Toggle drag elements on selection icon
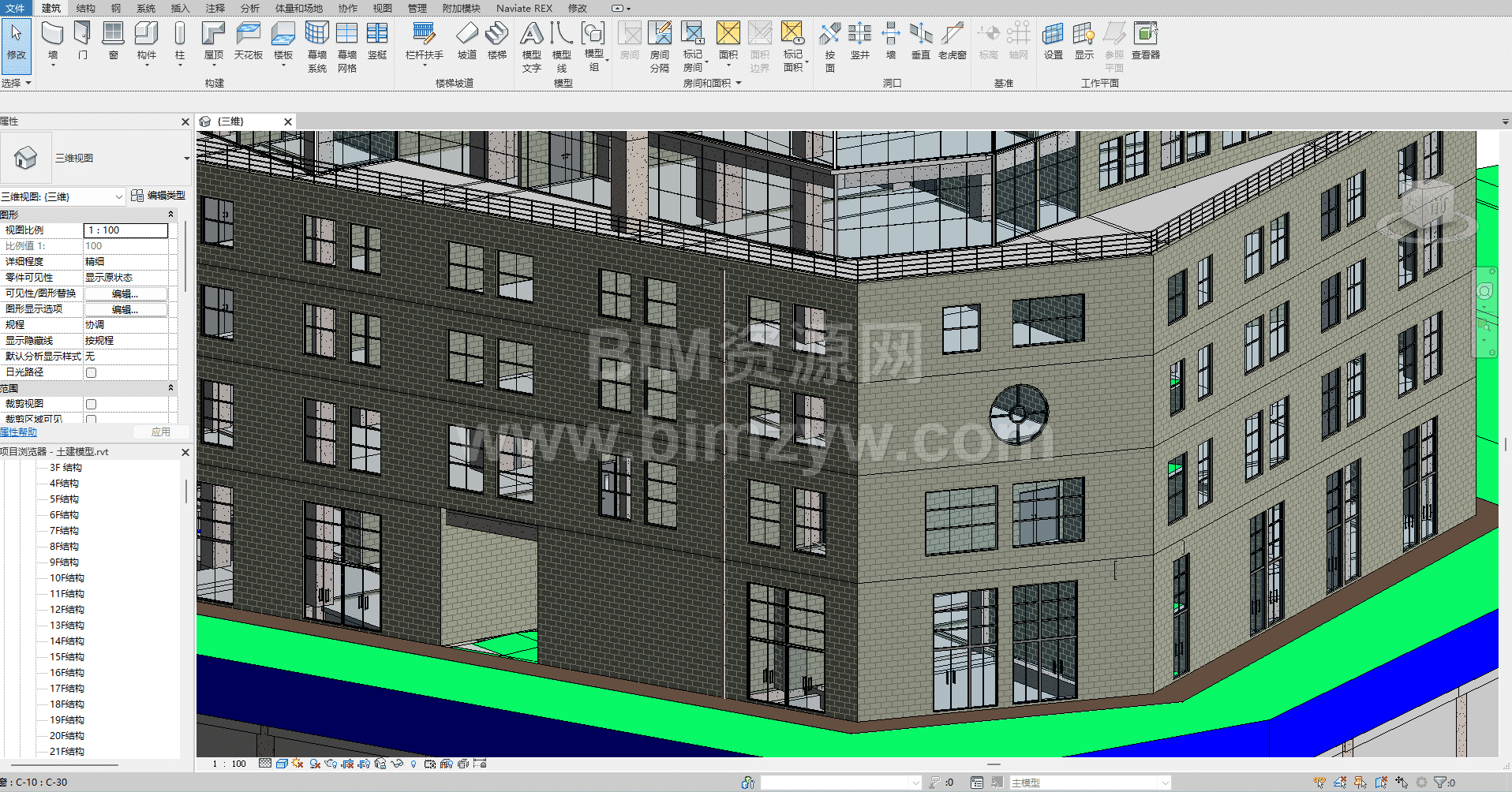 coord(1402,783)
